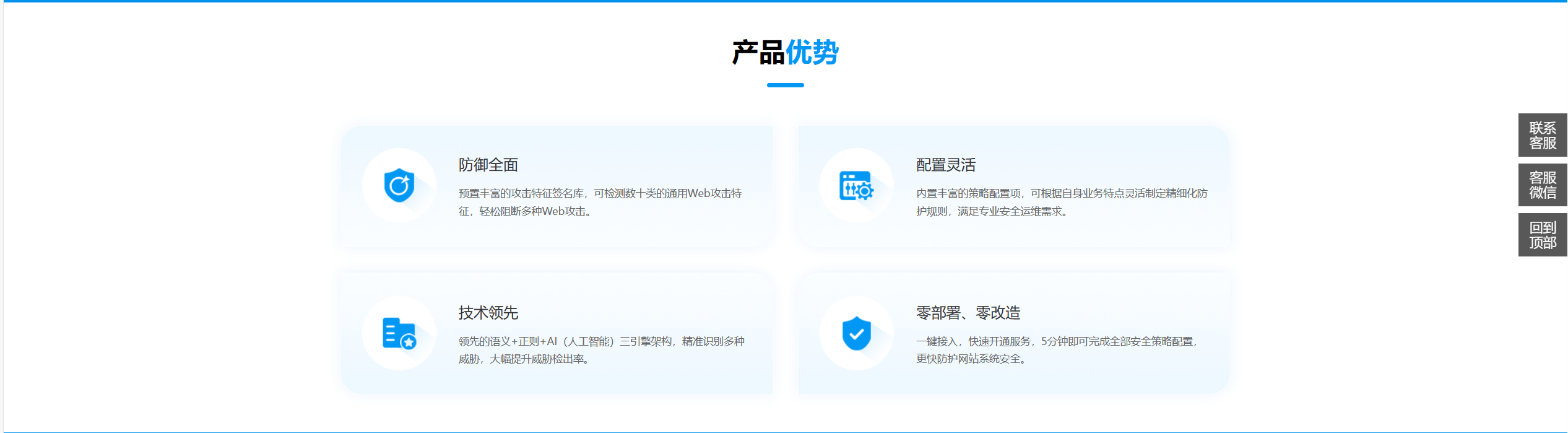
Task: Click the short blue bar under the title
Action: point(785,85)
